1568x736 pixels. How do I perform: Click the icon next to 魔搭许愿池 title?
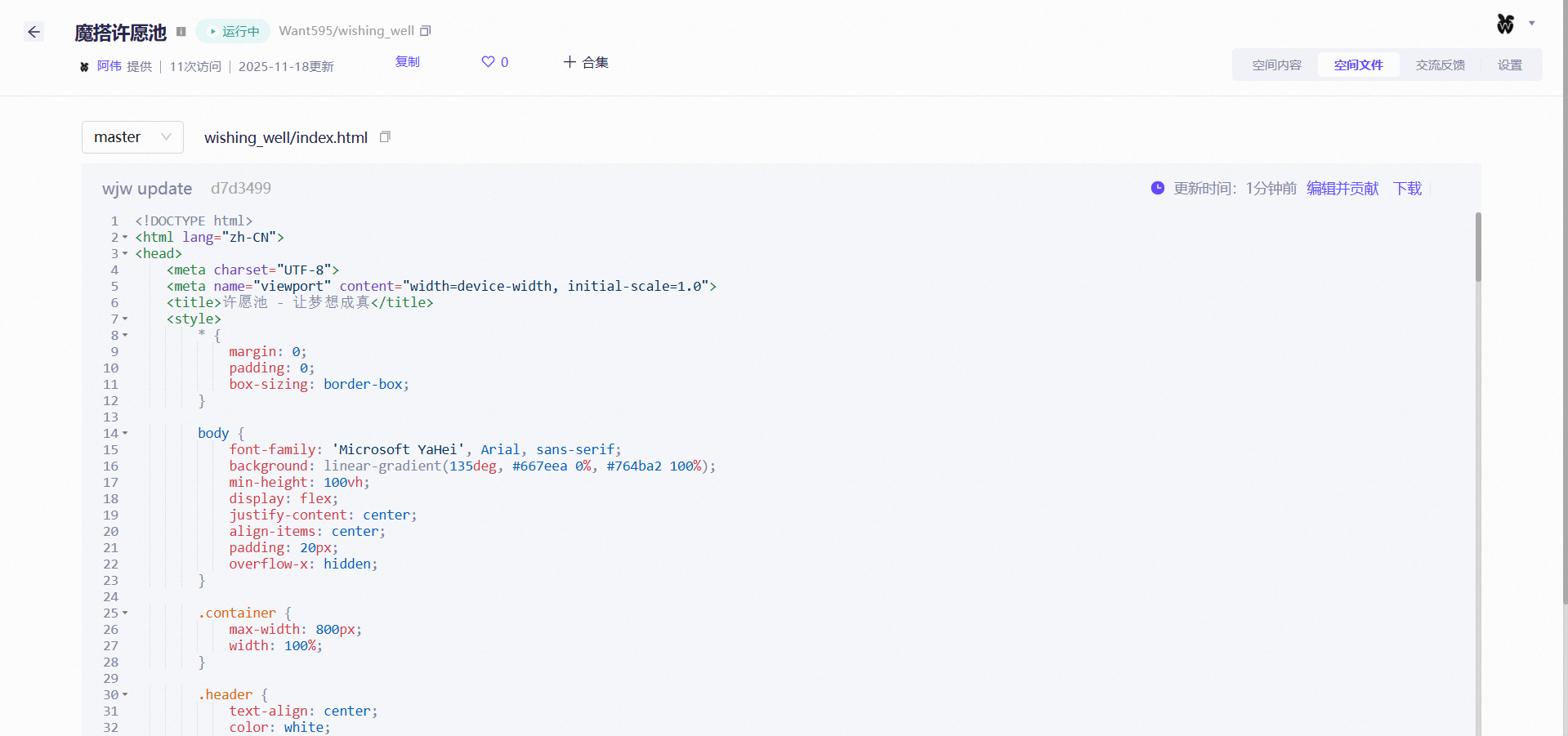tap(181, 32)
